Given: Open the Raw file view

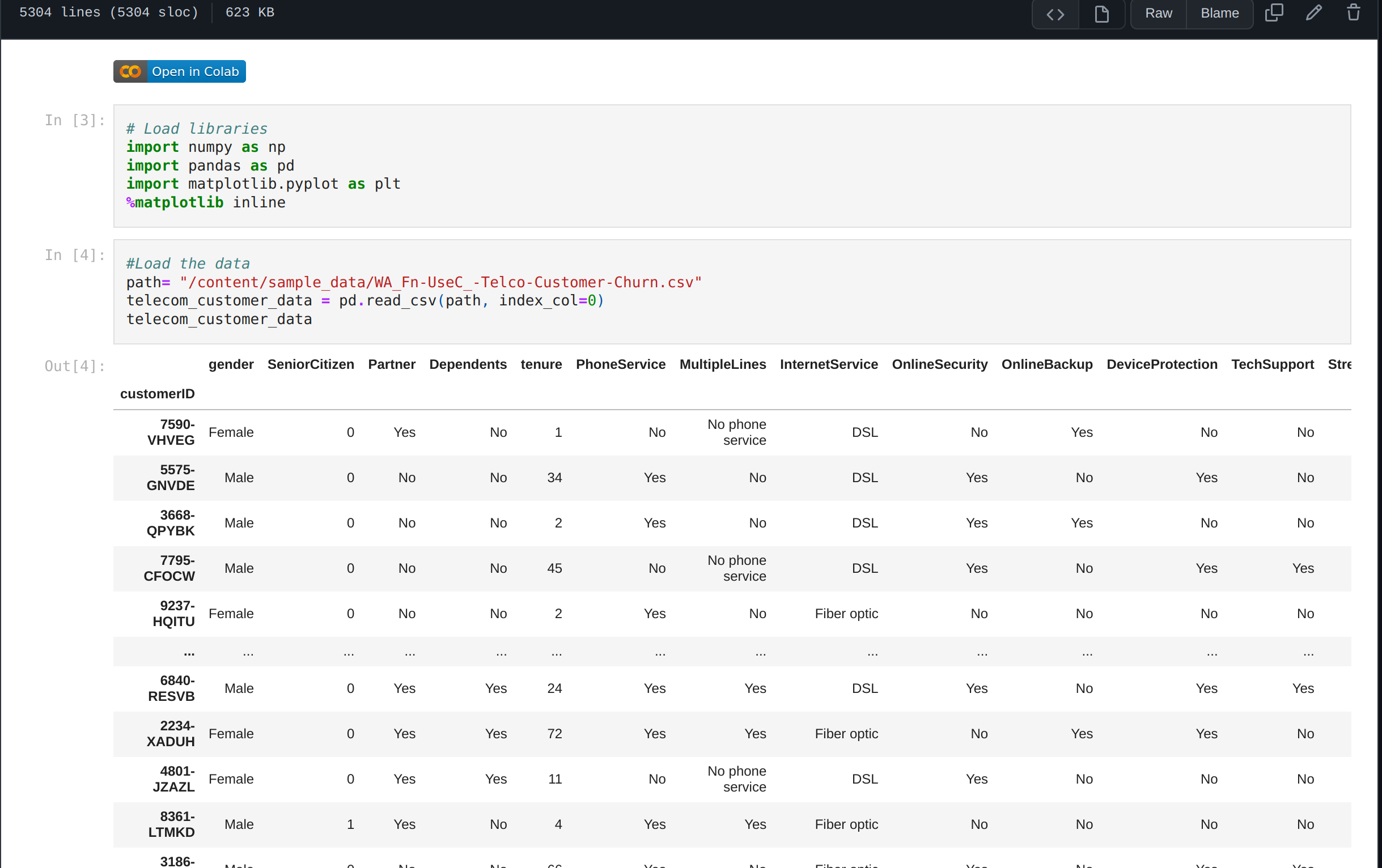Looking at the screenshot, I should pyautogui.click(x=1158, y=13).
